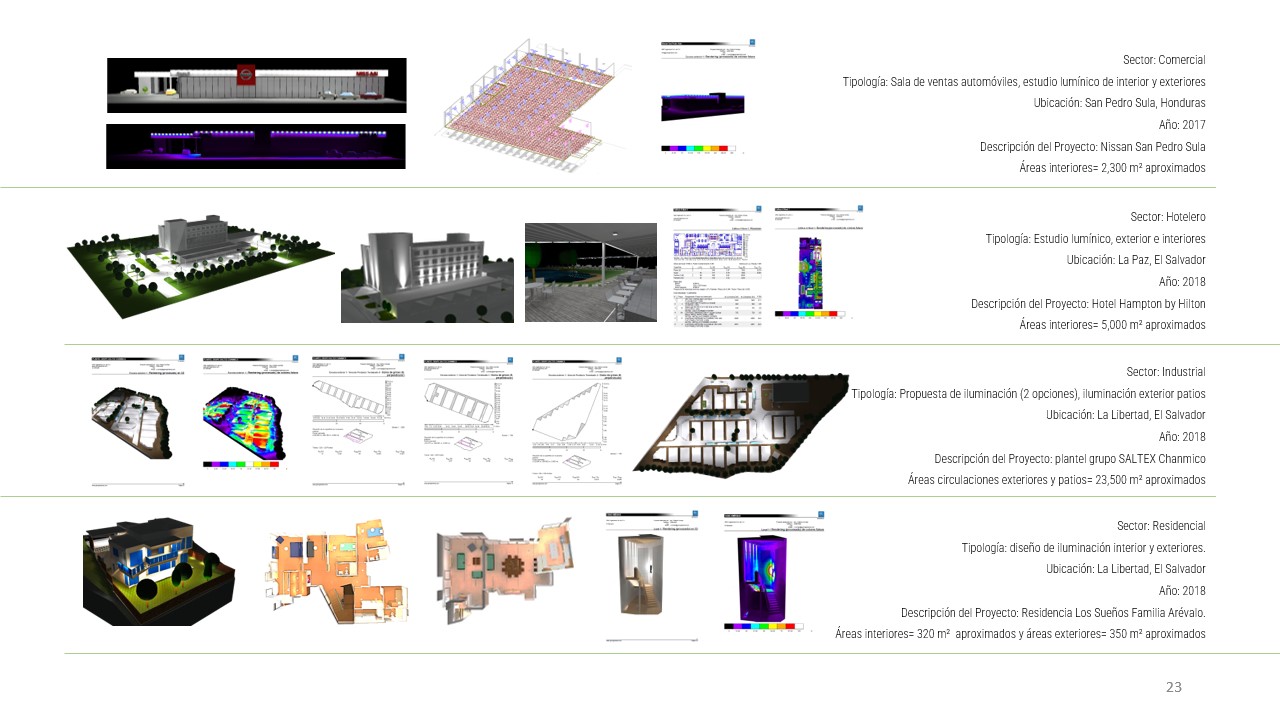
Task: Click the color scale legend under the Nissan report
Action: click(696, 148)
